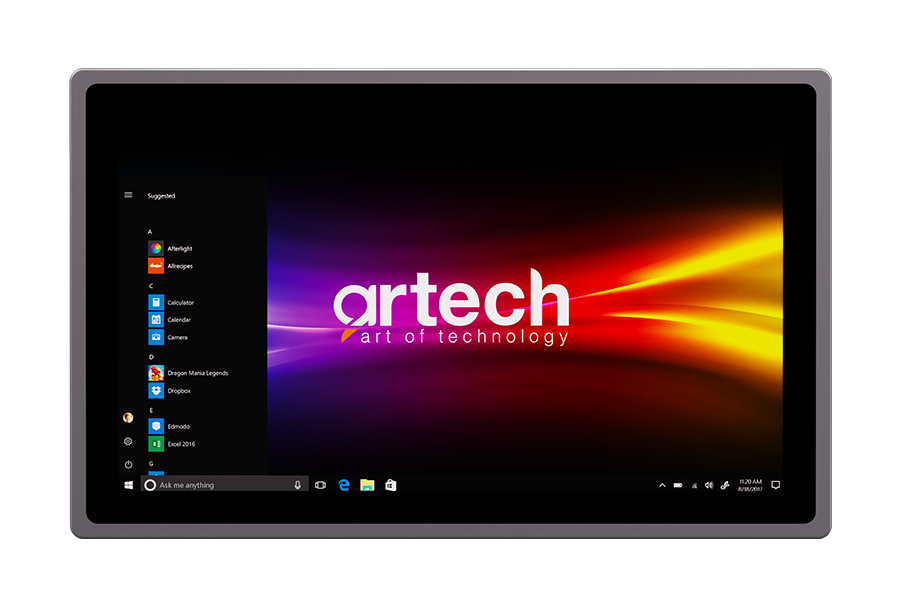Show hidden system tray icons
The width and height of the screenshot is (900, 607).
(662, 485)
